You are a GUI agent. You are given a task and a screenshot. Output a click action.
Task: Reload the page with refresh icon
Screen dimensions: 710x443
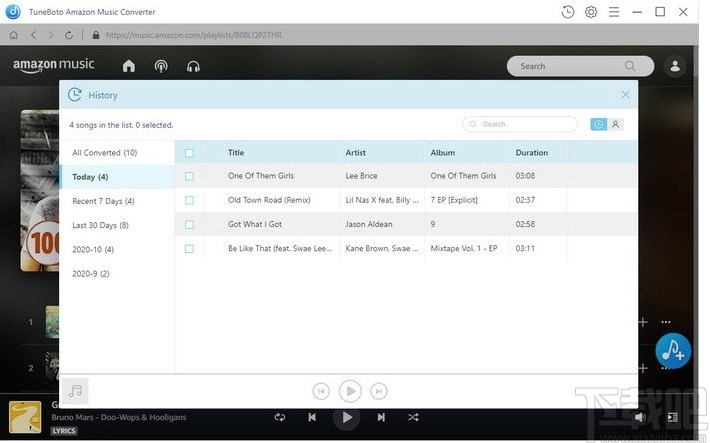(x=69, y=35)
